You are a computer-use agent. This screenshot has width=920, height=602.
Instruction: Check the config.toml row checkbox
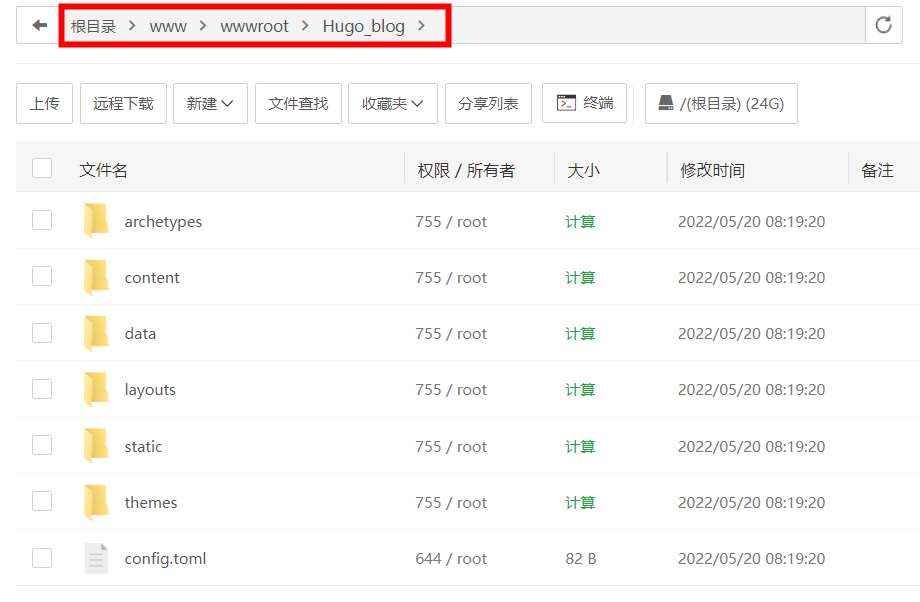(x=42, y=558)
